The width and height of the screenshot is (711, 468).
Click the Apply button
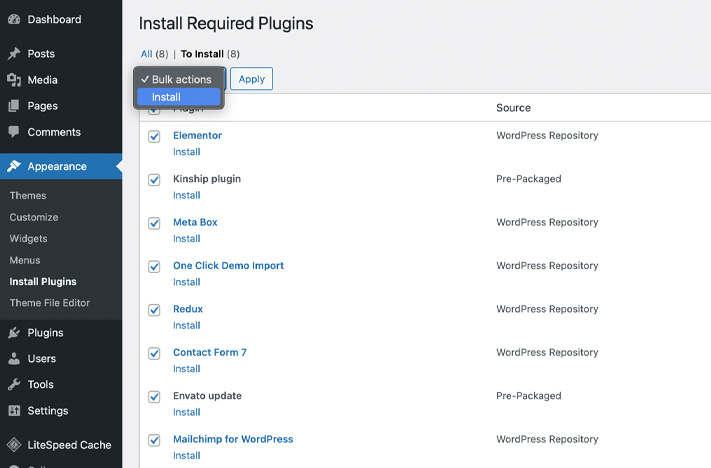pos(252,79)
